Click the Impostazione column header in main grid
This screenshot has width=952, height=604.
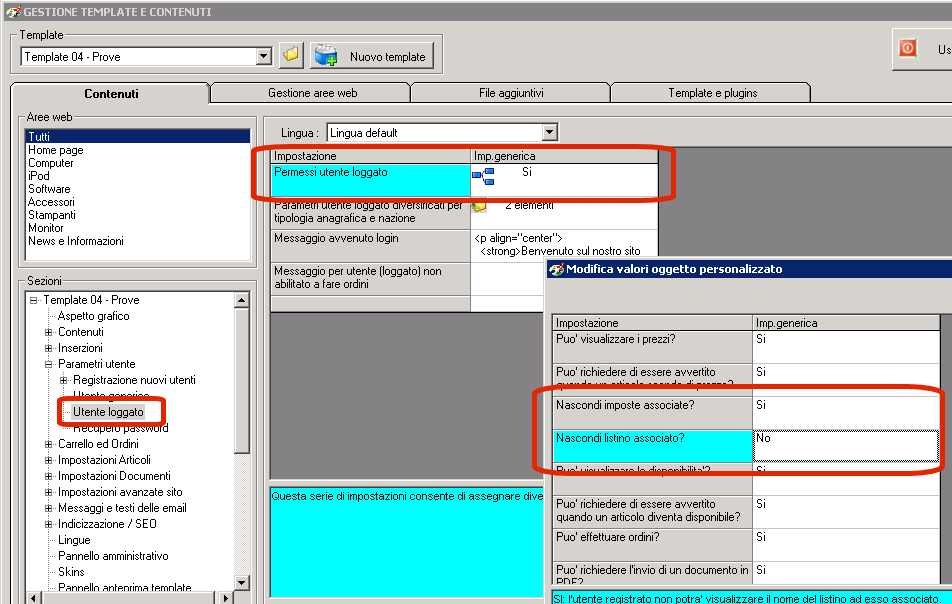(370, 156)
